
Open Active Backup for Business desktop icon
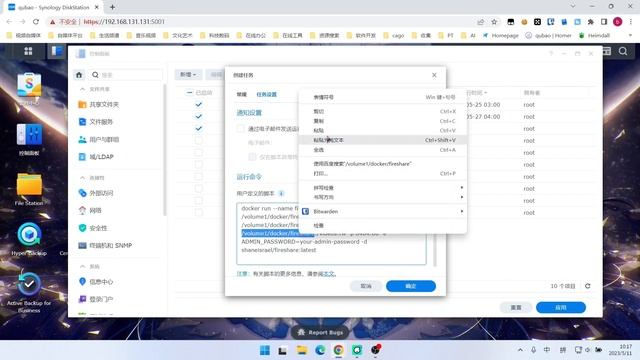(29, 293)
